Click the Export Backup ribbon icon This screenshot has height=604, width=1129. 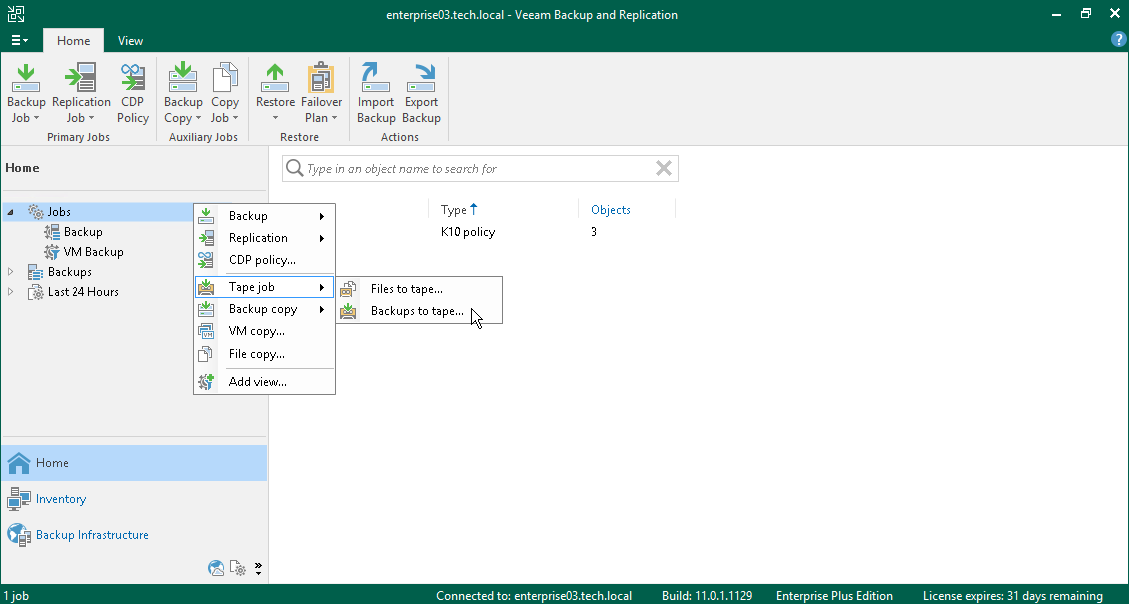pos(421,78)
